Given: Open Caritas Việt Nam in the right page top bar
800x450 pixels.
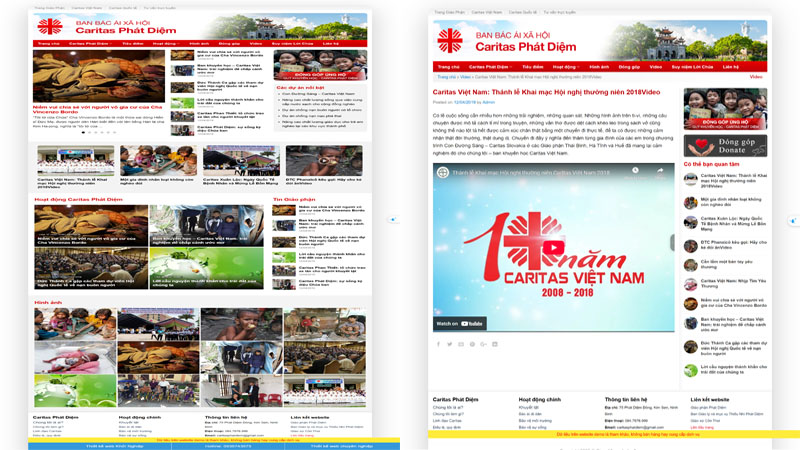Looking at the screenshot, I should (486, 12).
